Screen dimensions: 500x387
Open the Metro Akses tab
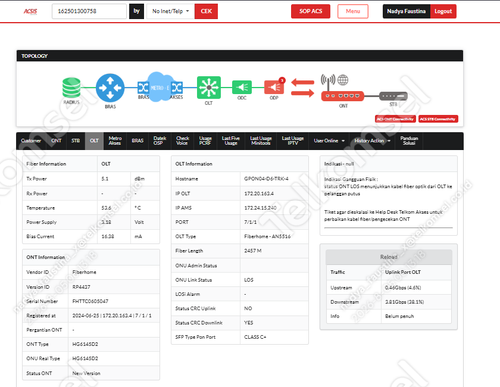[115, 141]
